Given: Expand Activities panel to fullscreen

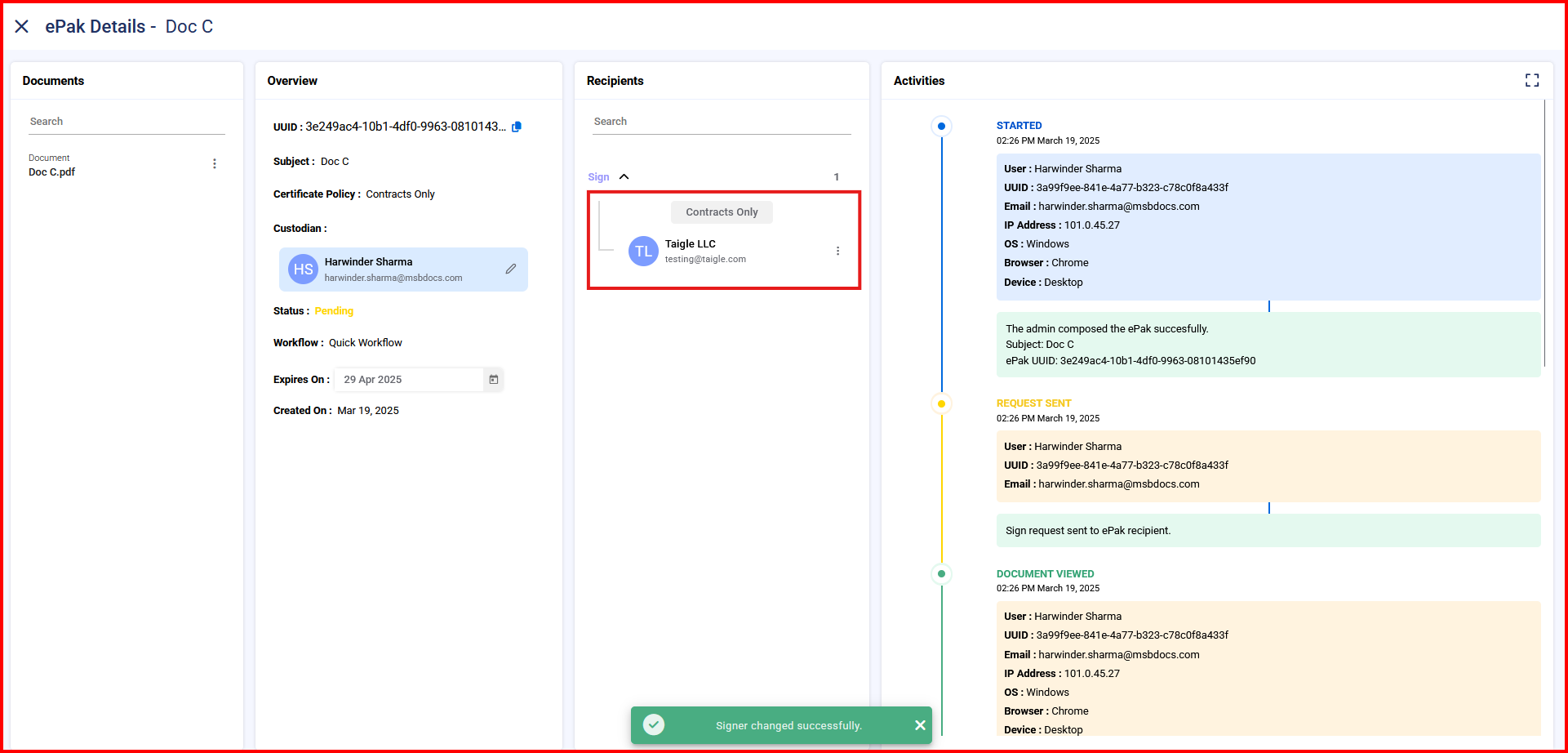Looking at the screenshot, I should click(x=1531, y=80).
